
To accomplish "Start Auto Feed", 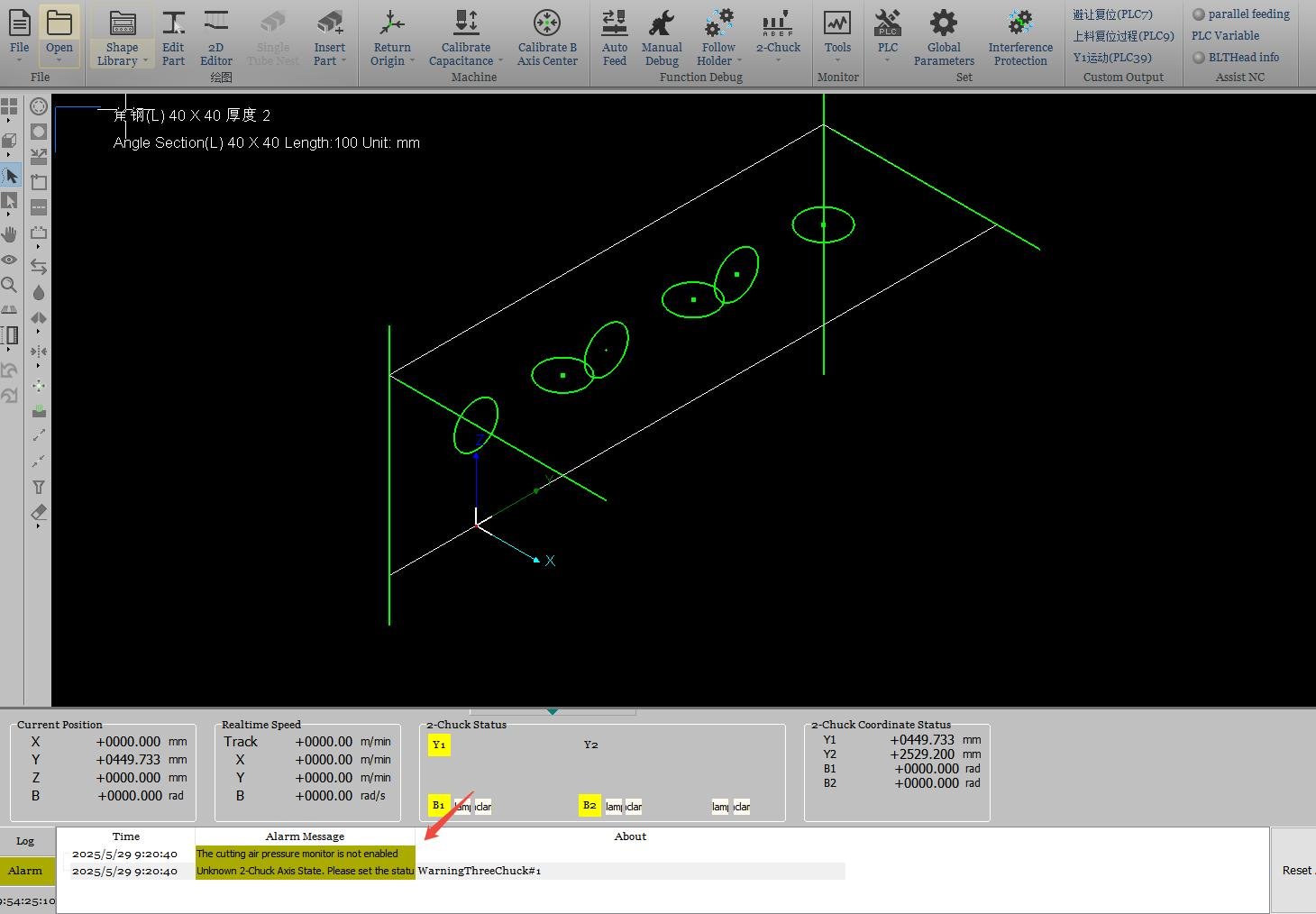I will [x=615, y=38].
